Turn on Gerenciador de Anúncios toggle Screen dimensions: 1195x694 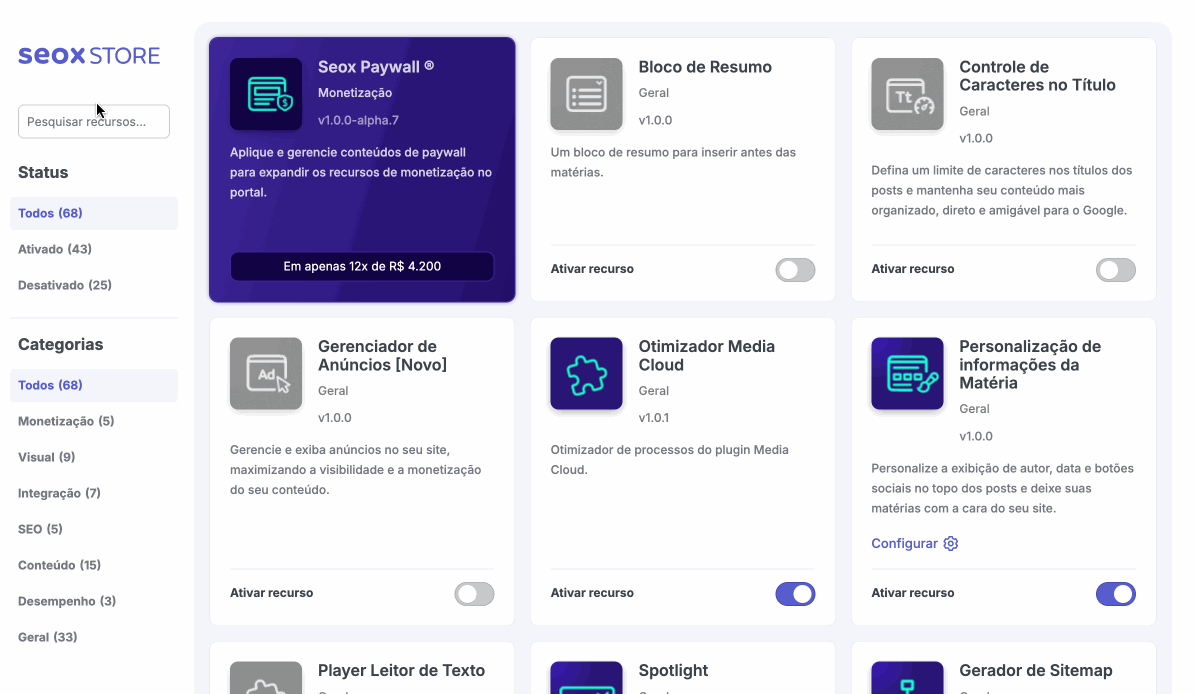click(x=474, y=593)
